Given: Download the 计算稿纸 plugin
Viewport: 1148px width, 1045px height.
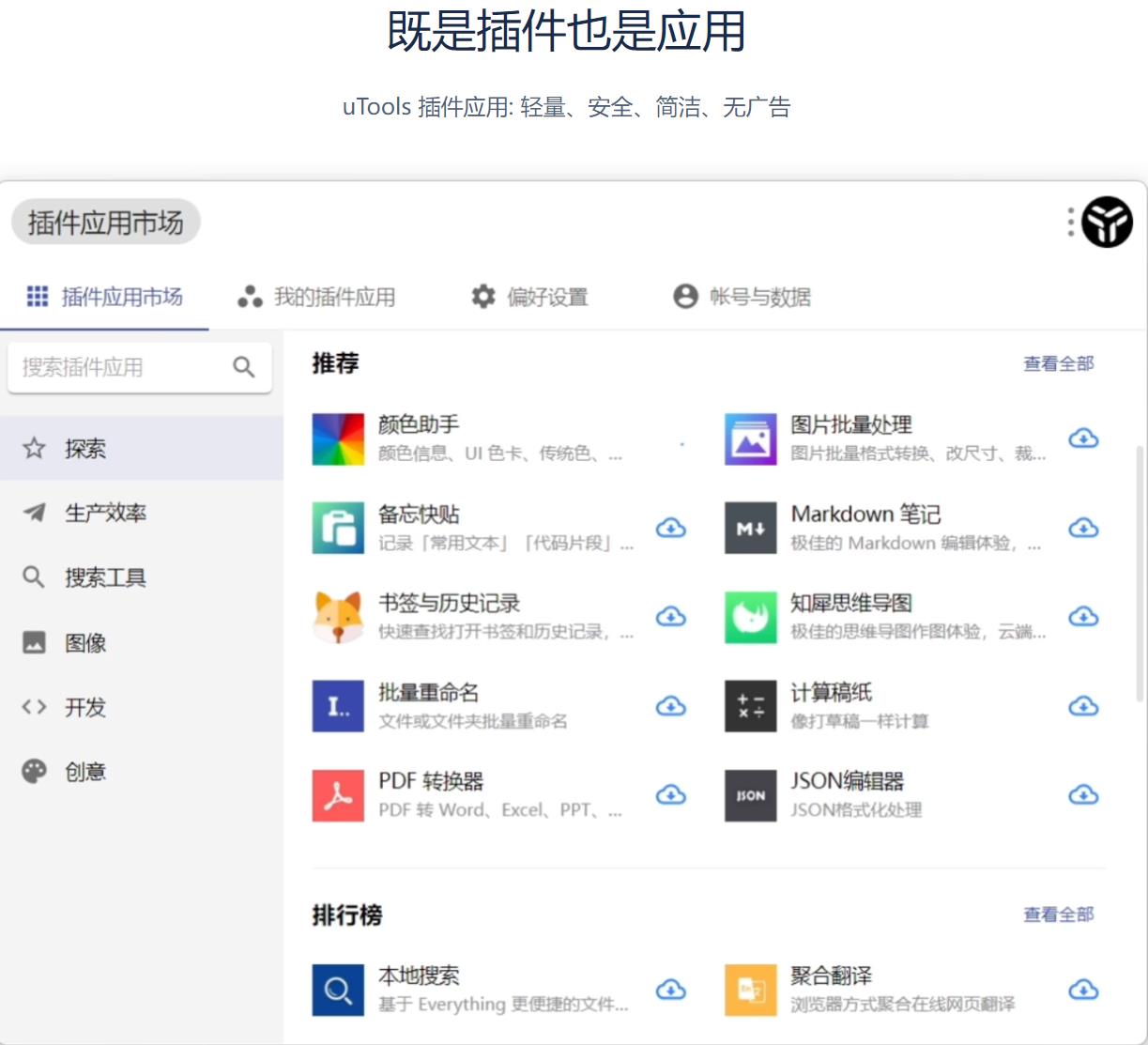Looking at the screenshot, I should coord(1083,706).
